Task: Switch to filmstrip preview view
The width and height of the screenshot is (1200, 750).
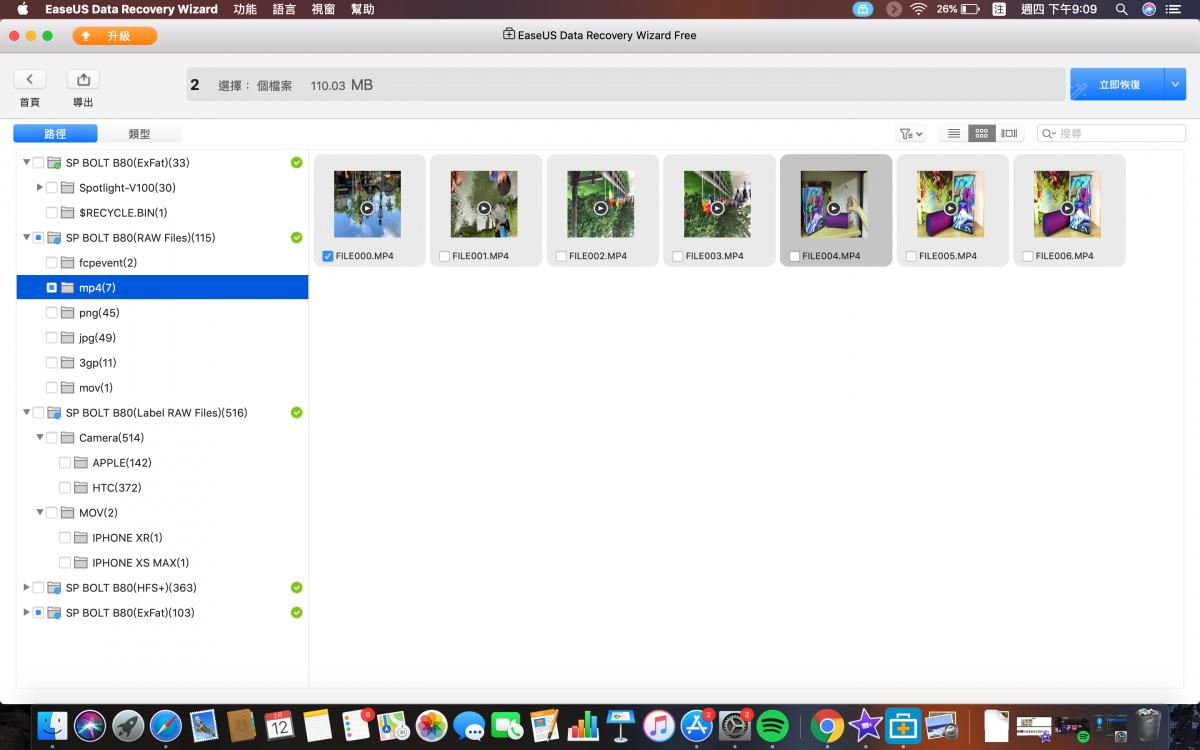Action: (1009, 134)
